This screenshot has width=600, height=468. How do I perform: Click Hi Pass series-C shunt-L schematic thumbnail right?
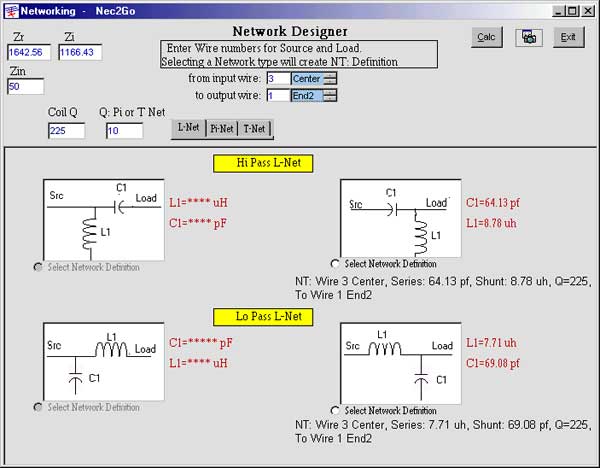pyautogui.click(x=401, y=218)
